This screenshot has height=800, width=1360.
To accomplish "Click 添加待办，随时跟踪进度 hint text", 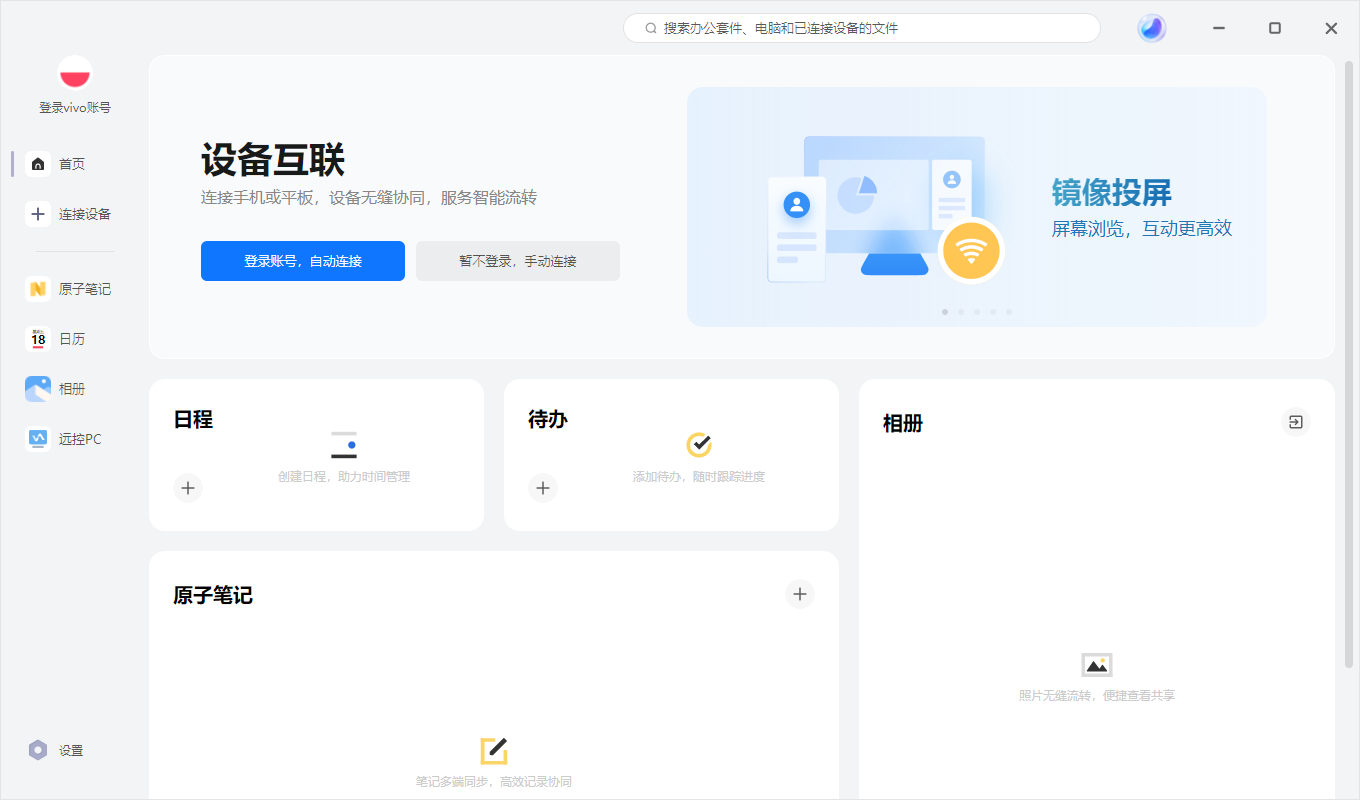I will (699, 477).
